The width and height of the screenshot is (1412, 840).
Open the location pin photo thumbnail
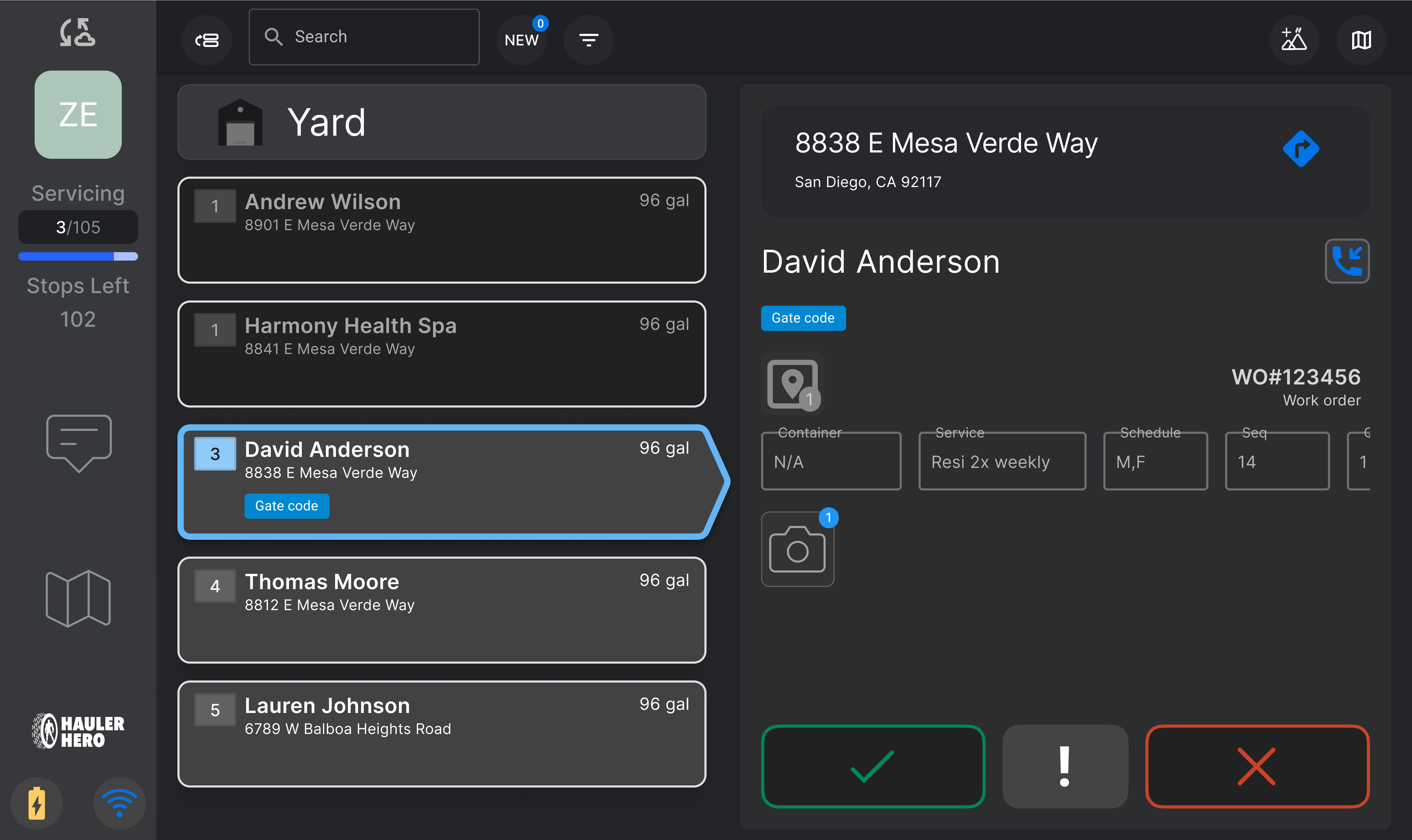click(x=793, y=384)
